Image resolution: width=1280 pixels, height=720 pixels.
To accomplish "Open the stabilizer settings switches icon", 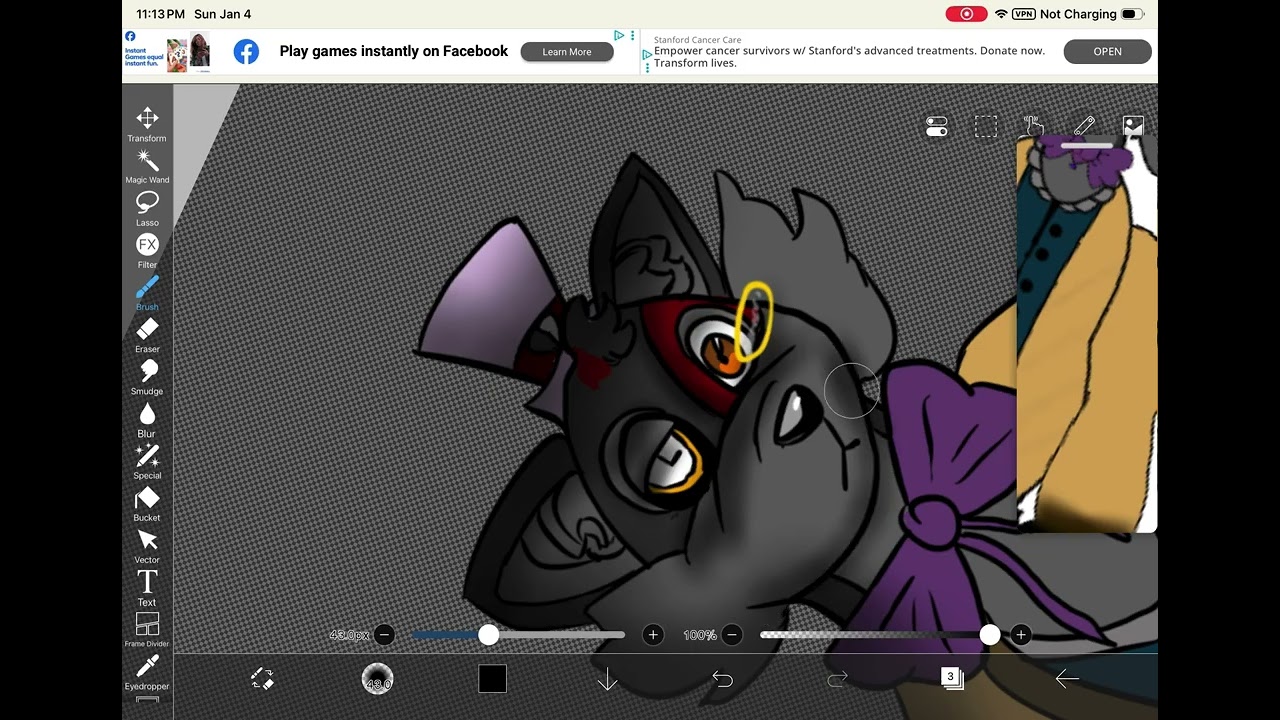I will pyautogui.click(x=937, y=126).
